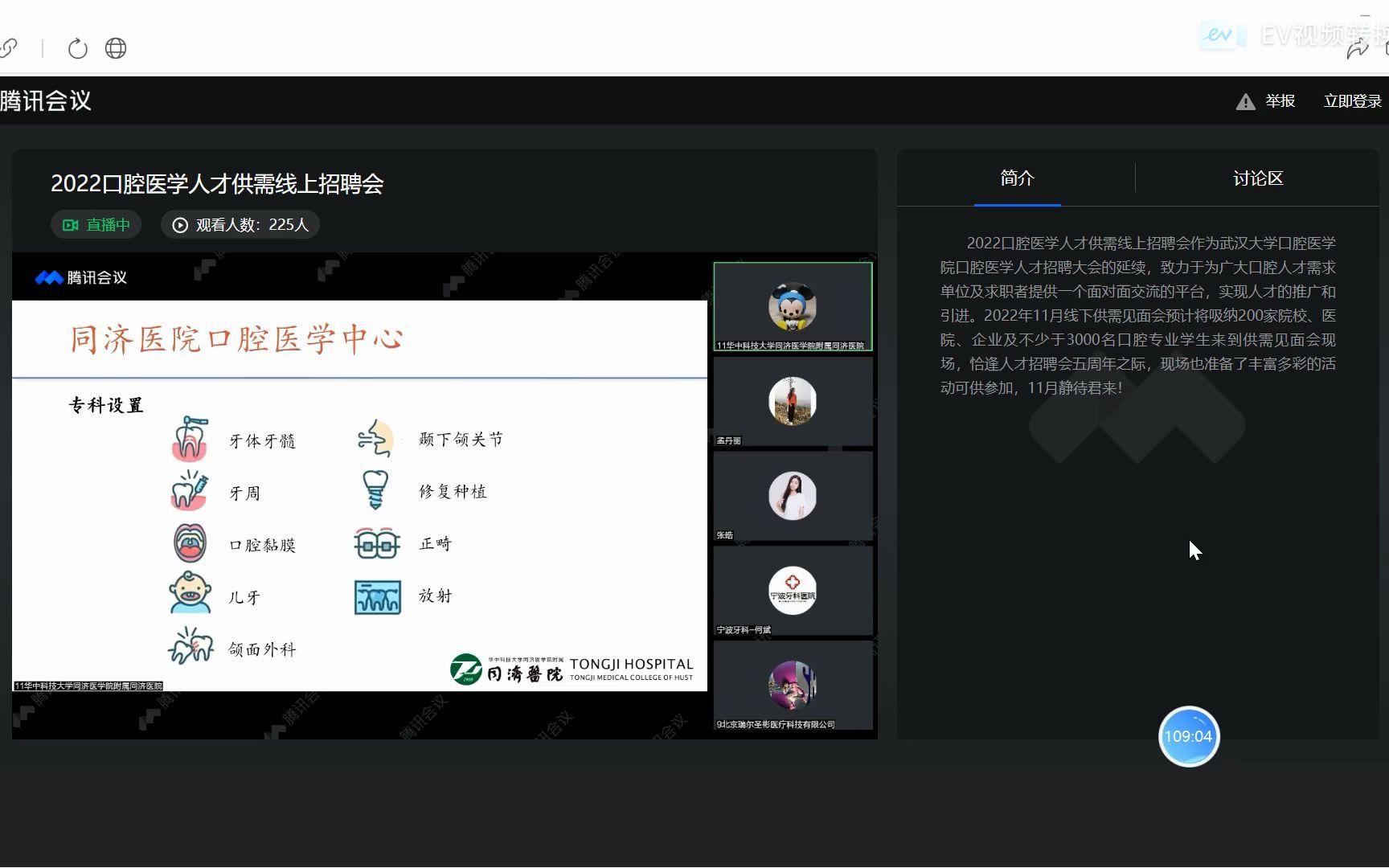Click the Tongji Hospital logo on slide
The image size is (1389, 868).
[572, 669]
